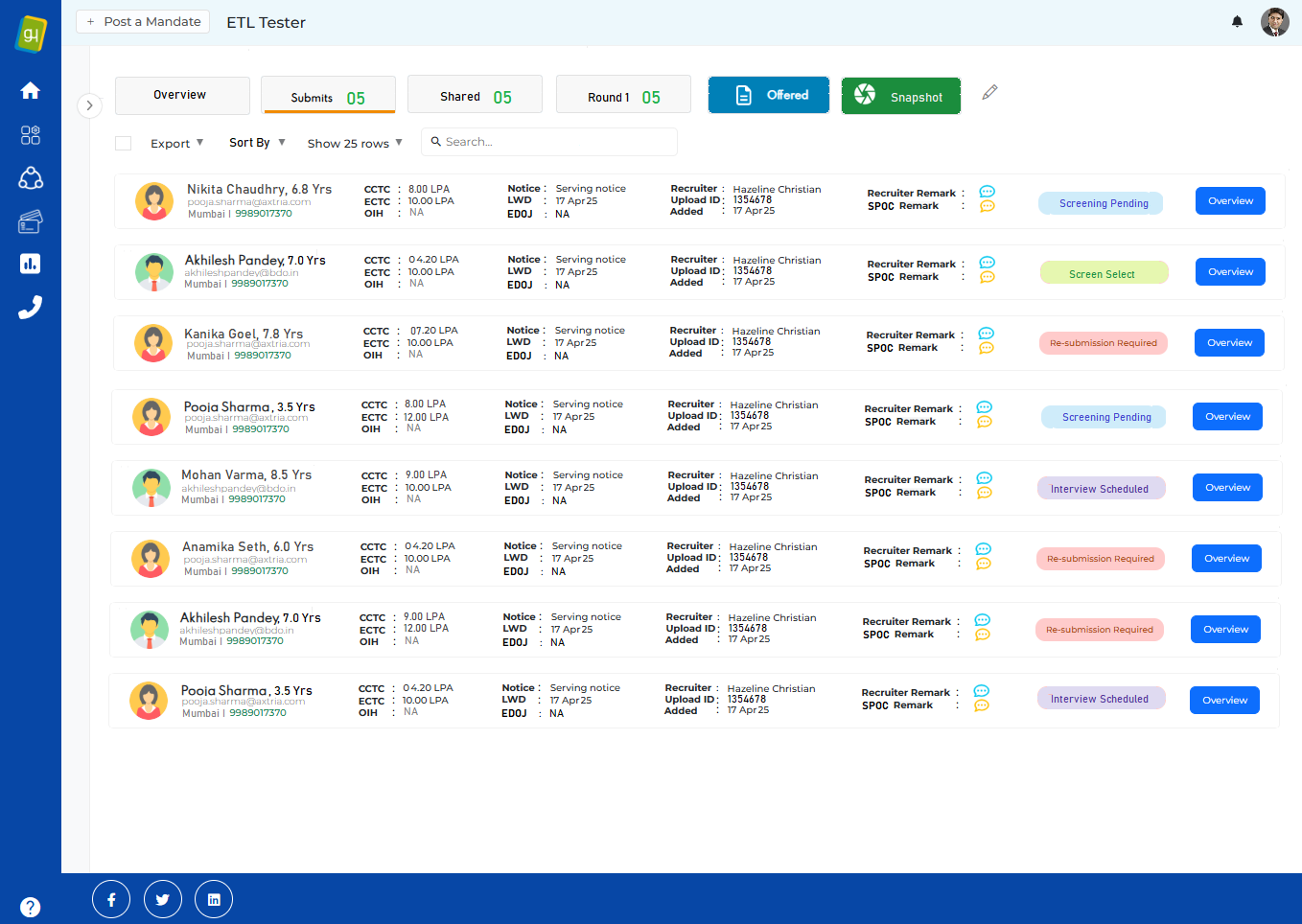This screenshot has width=1302, height=924.
Task: Click the blue Offered button
Action: pos(769,95)
